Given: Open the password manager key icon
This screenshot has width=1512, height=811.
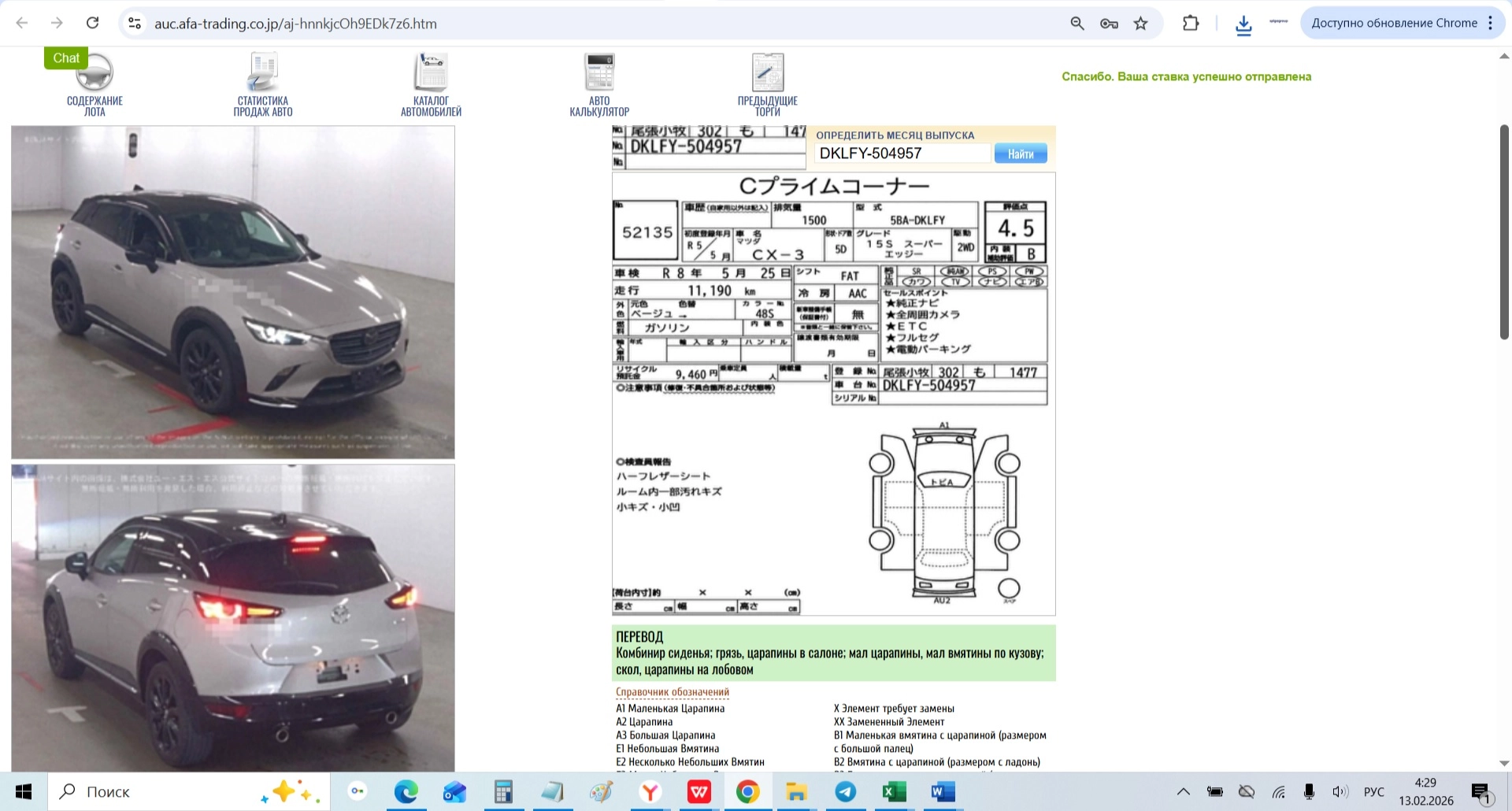Looking at the screenshot, I should pos(1109,24).
